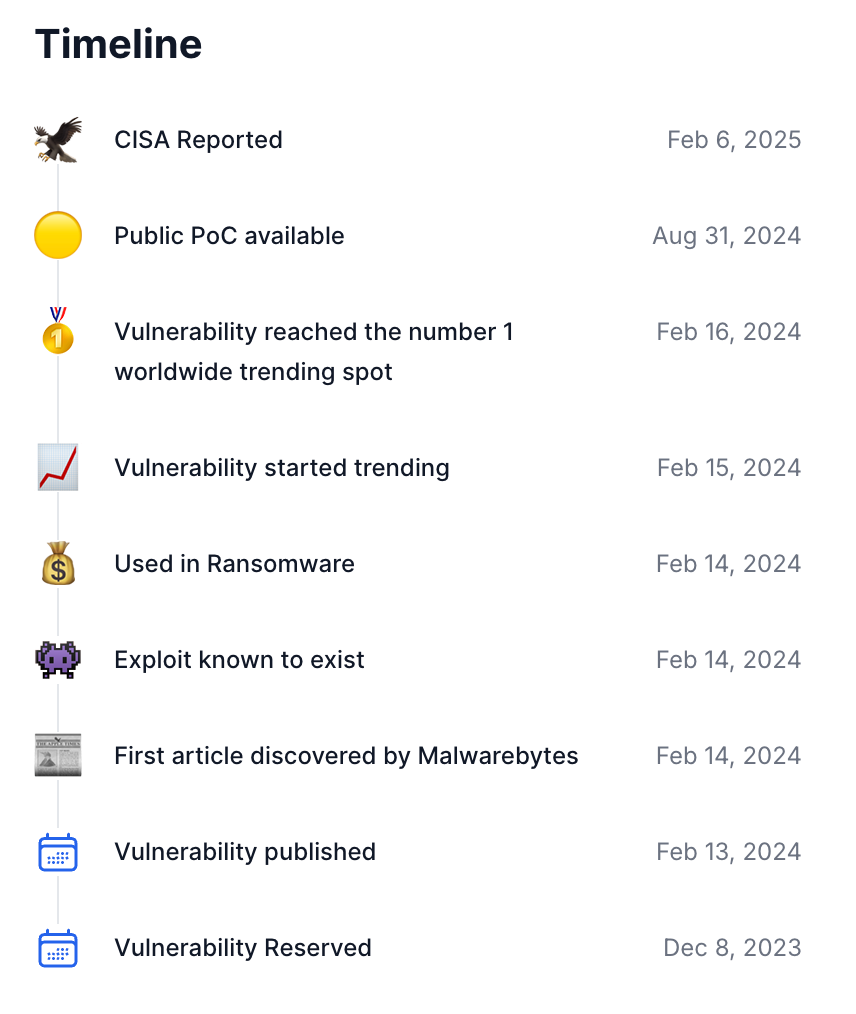Click the Feb 13, 2024 date
Viewport: 856px width, 1014px height.
point(729,852)
